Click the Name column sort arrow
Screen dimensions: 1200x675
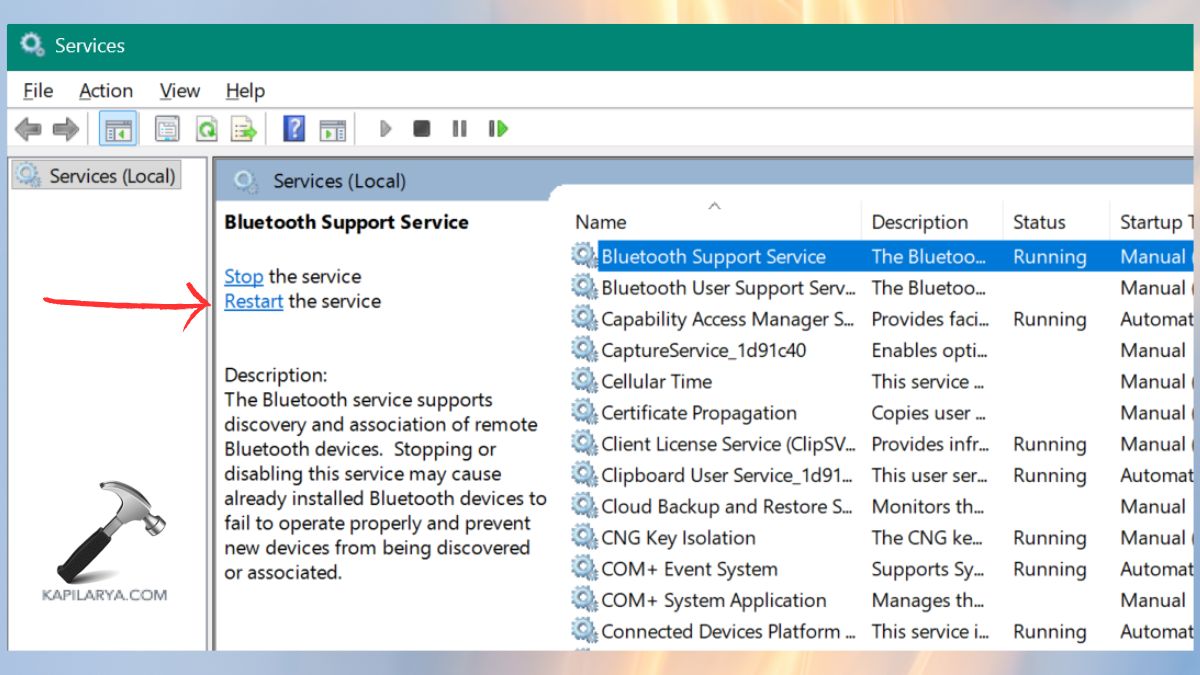click(x=714, y=205)
